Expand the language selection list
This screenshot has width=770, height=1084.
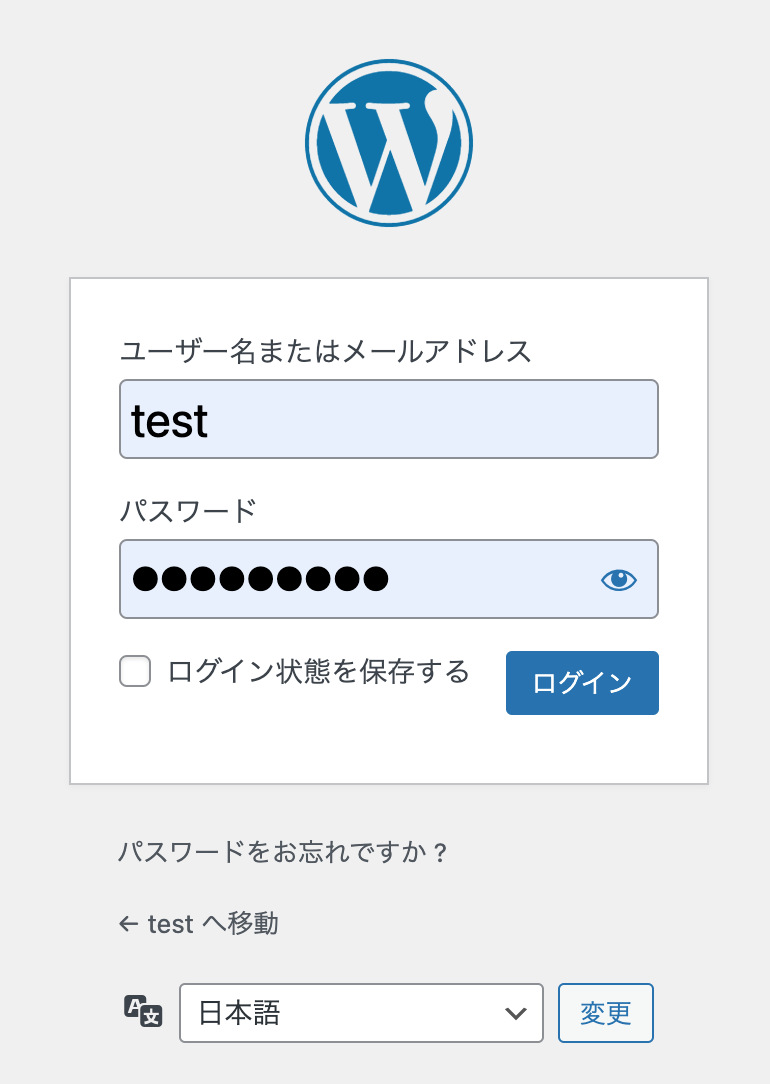pyautogui.click(x=360, y=1013)
